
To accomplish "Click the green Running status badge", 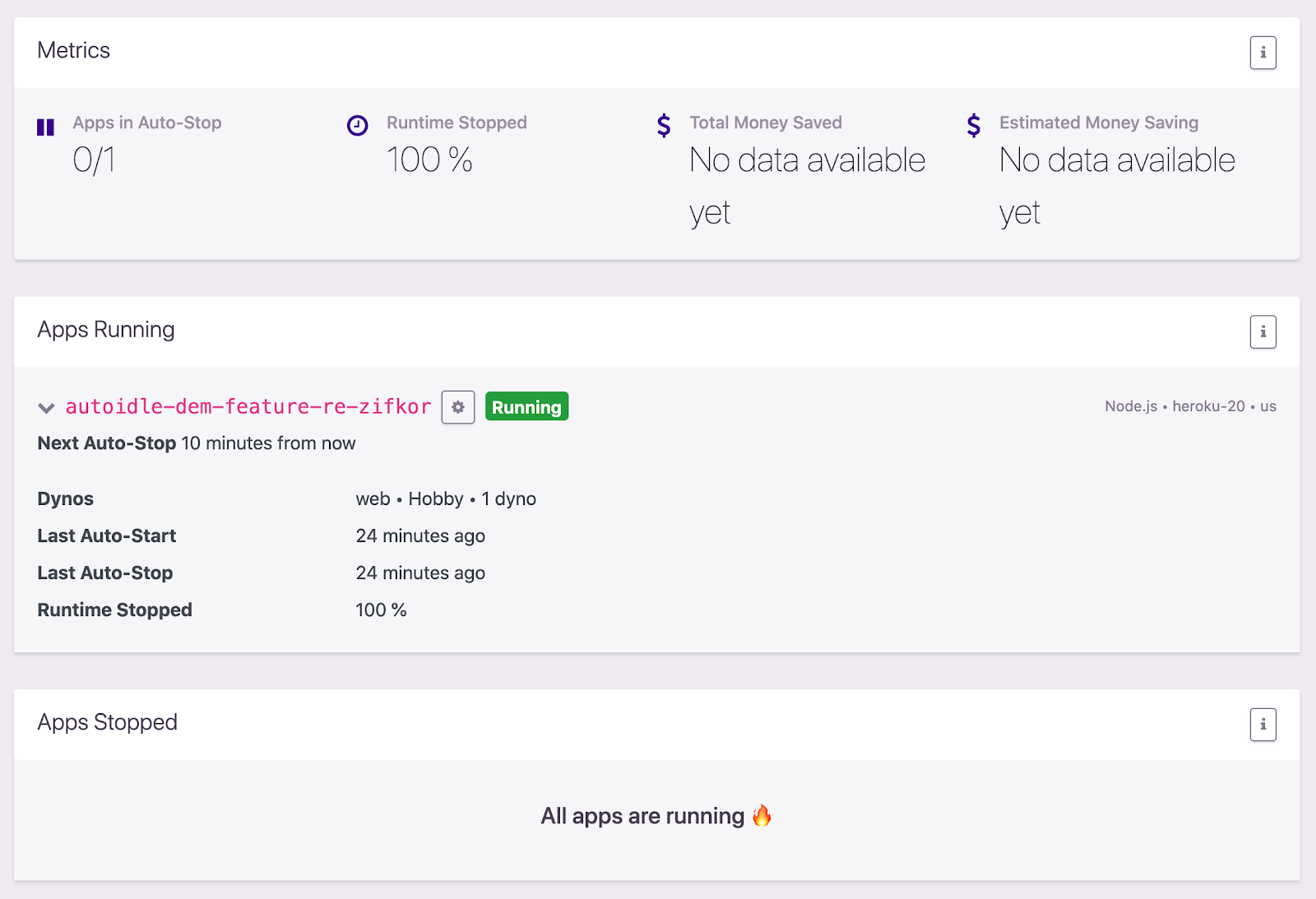I will click(x=526, y=407).
